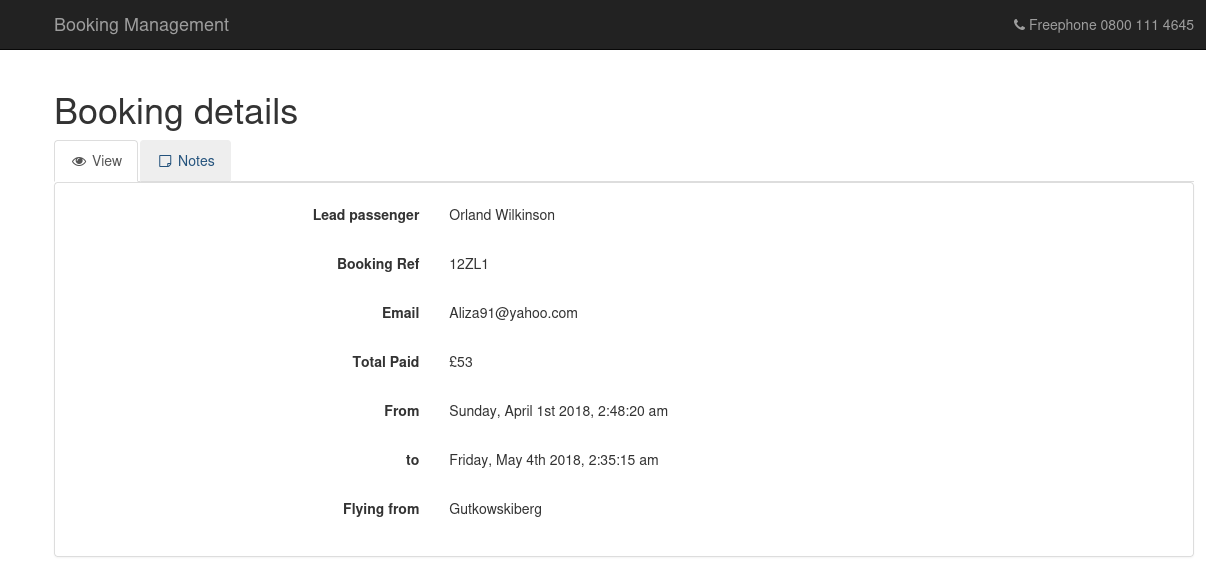Click the Email field label
This screenshot has height=569, width=1206.
coord(400,313)
